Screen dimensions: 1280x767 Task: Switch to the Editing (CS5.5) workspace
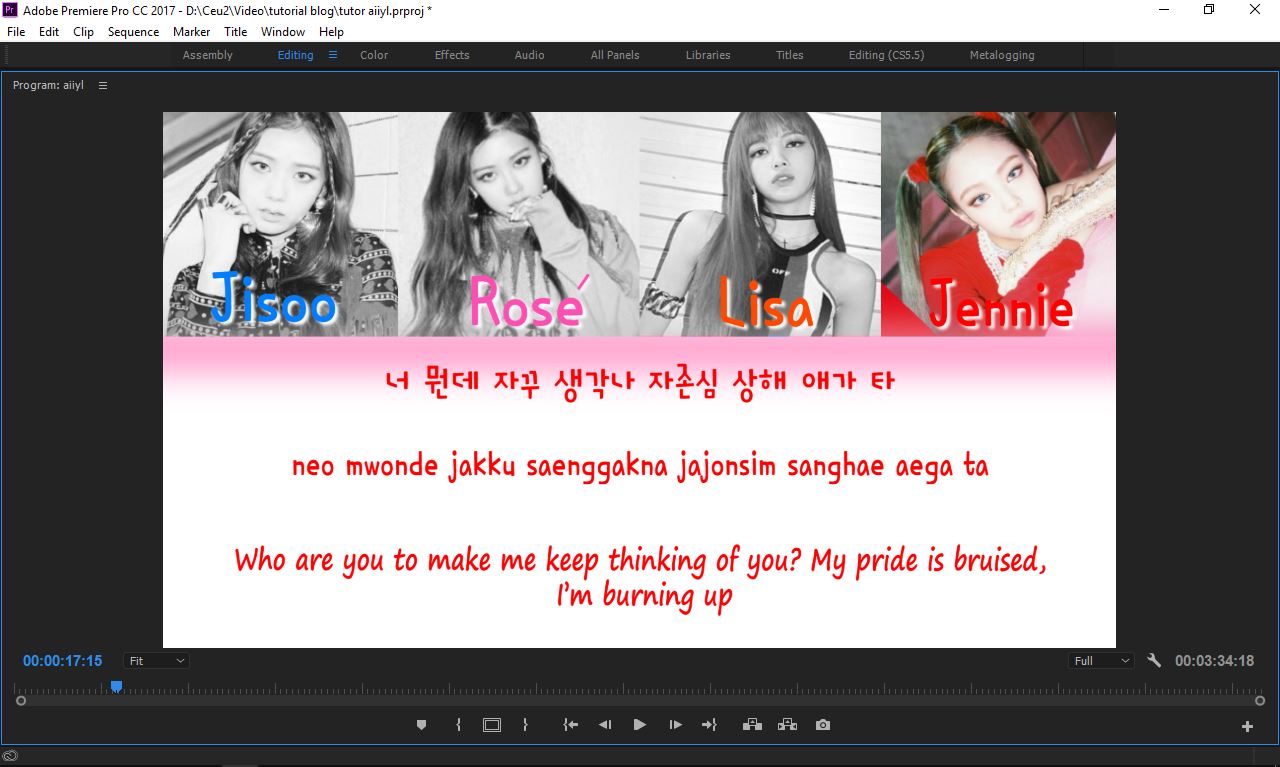coord(887,55)
